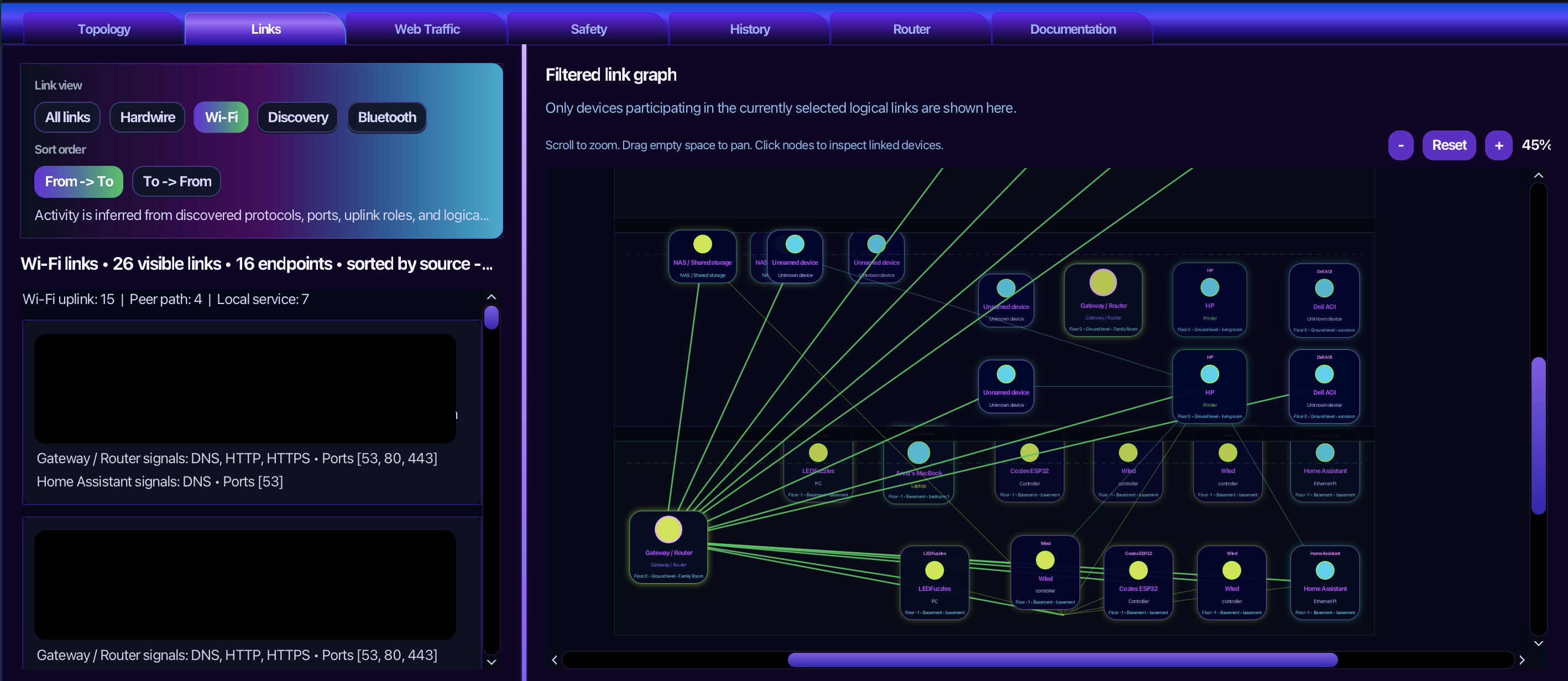The width and height of the screenshot is (1568, 681).
Task: Click the graph vertical scrollbar down arrow
Action: coord(1539,643)
